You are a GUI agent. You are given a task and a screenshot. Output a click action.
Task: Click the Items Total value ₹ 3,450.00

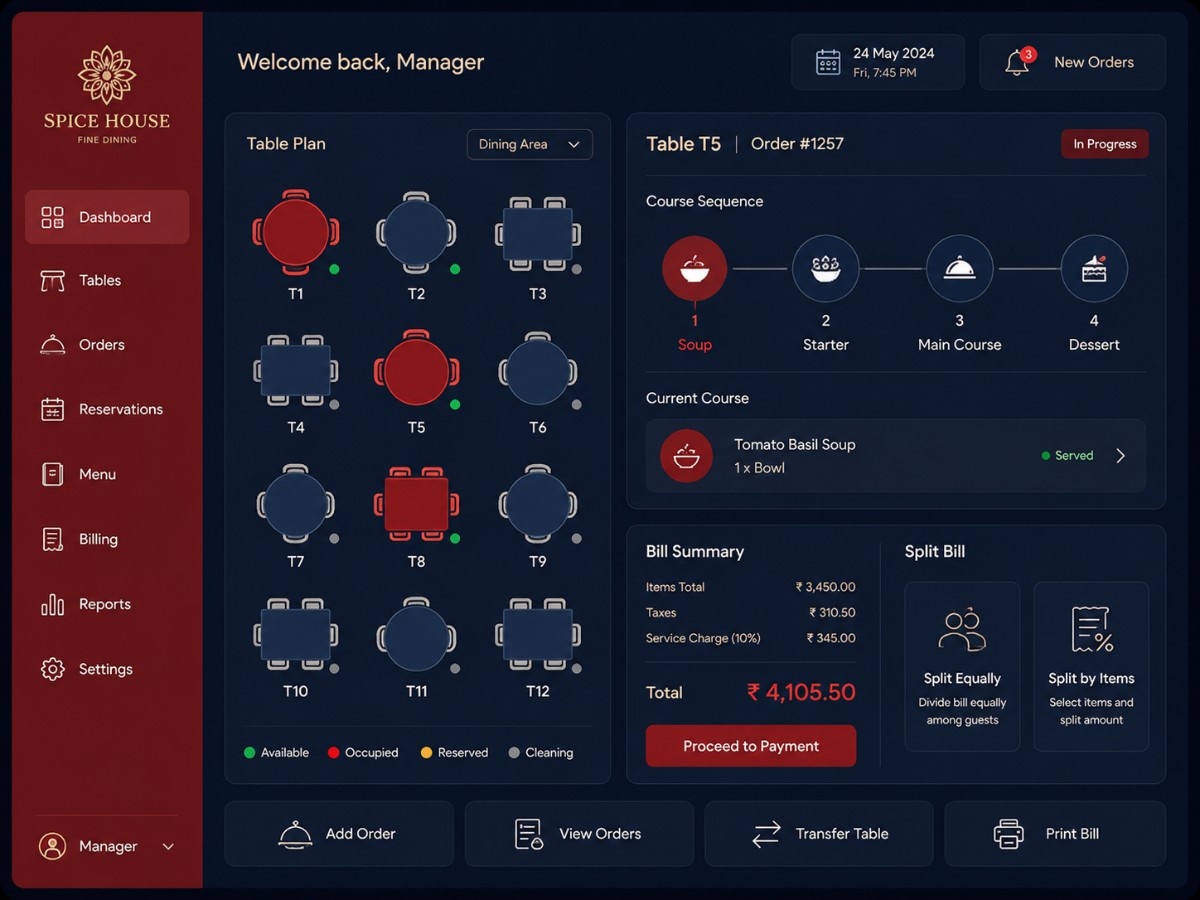(825, 587)
